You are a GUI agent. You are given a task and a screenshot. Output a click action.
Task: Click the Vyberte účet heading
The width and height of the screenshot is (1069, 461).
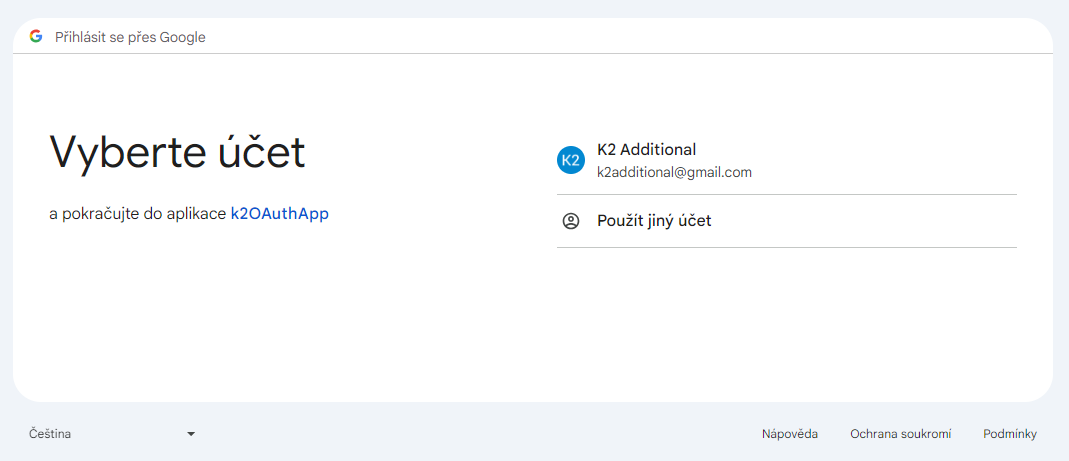(x=177, y=153)
